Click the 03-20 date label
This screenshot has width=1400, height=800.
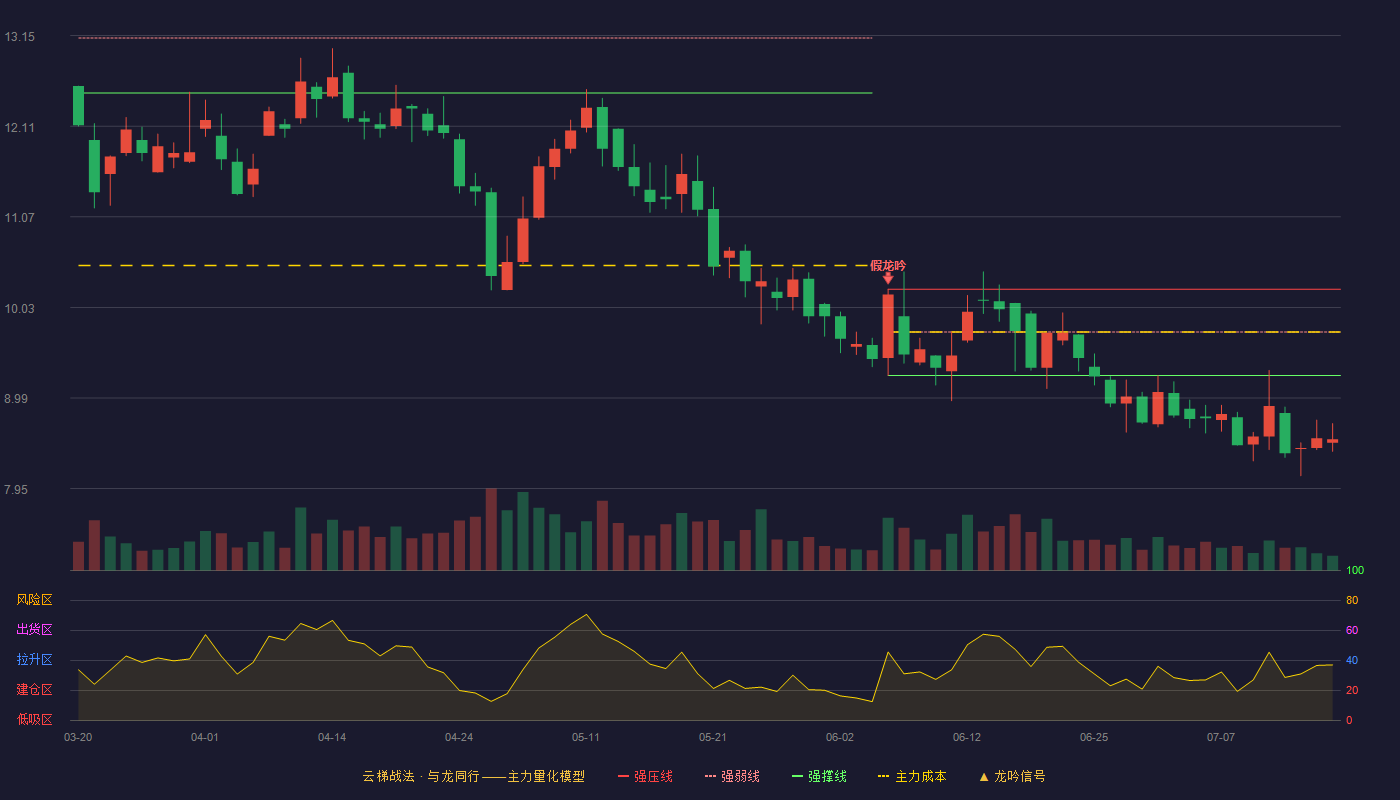[x=78, y=737]
